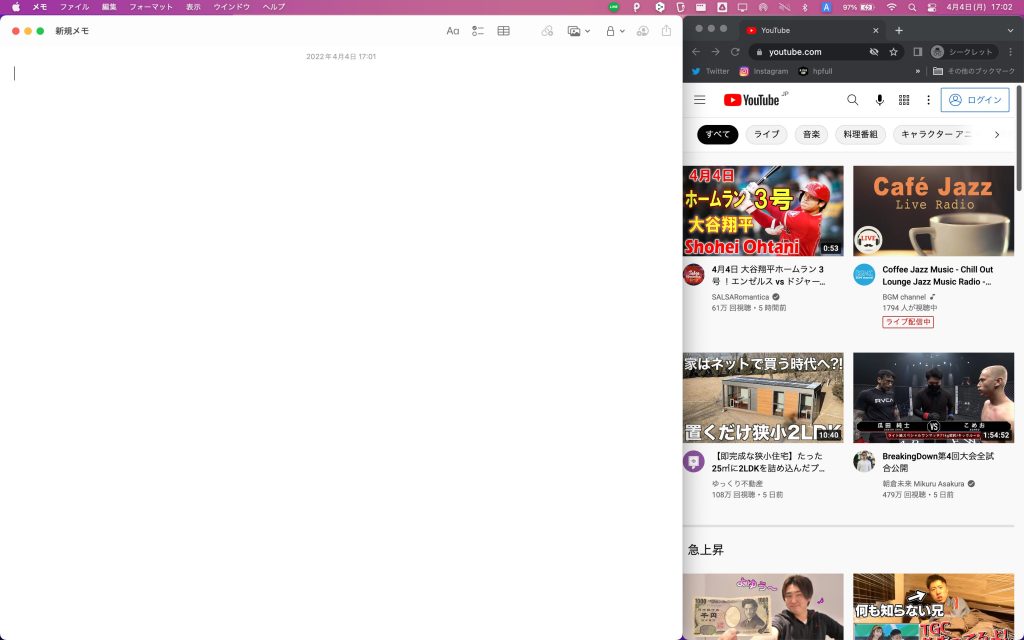This screenshot has height=640, width=1024.
Task: Select the YouTube voice search microphone
Action: click(x=879, y=100)
